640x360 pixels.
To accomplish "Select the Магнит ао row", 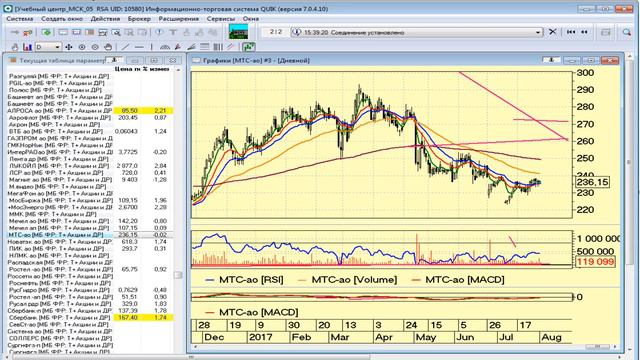I will [90, 180].
